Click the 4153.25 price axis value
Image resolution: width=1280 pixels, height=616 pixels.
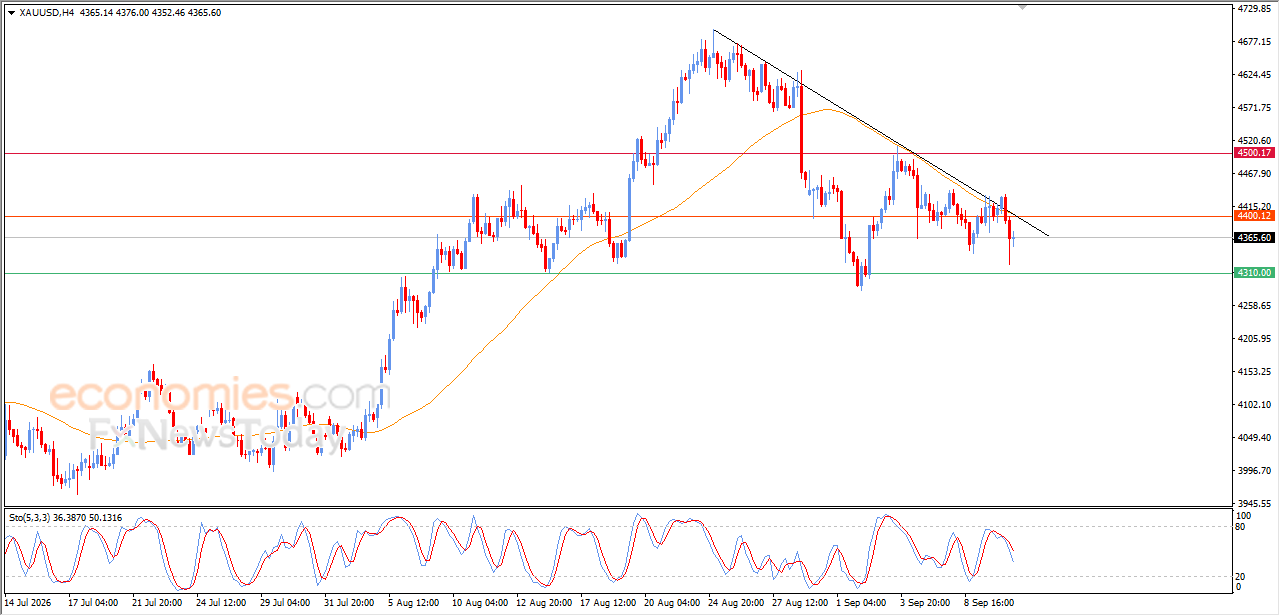pos(1253,372)
